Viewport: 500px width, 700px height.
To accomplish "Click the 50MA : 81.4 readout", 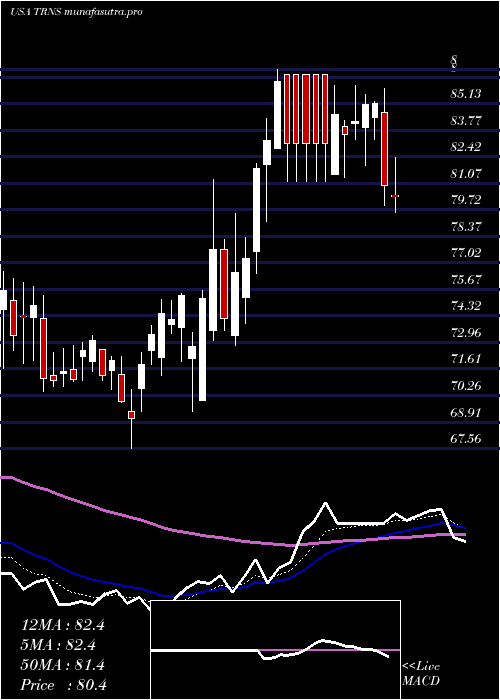I will pos(62,665).
